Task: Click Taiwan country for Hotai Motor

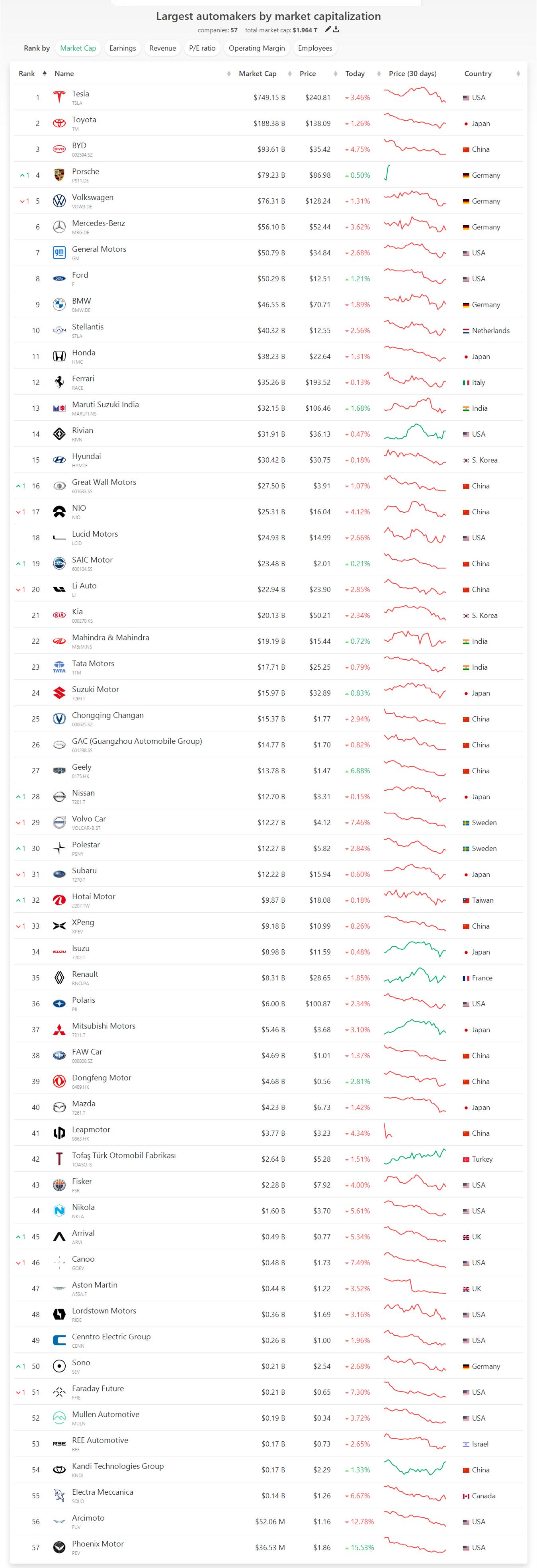Action: click(478, 900)
